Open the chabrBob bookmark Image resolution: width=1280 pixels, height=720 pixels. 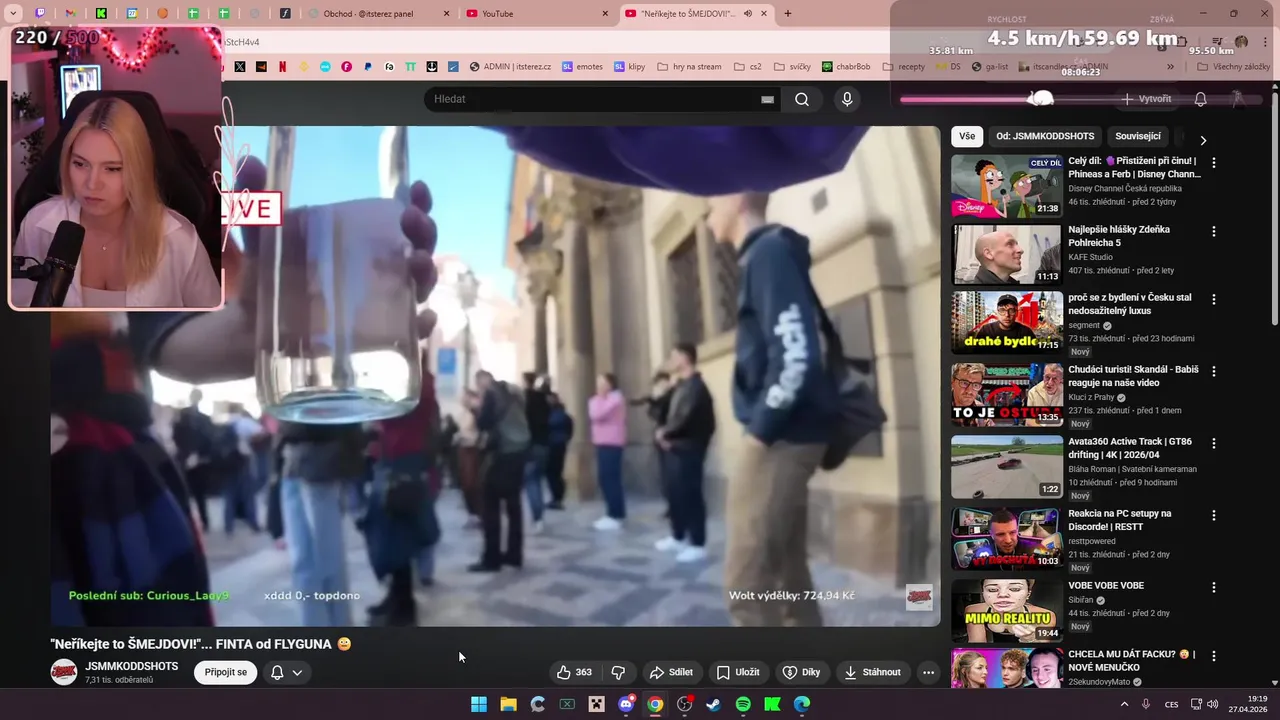coord(846,67)
